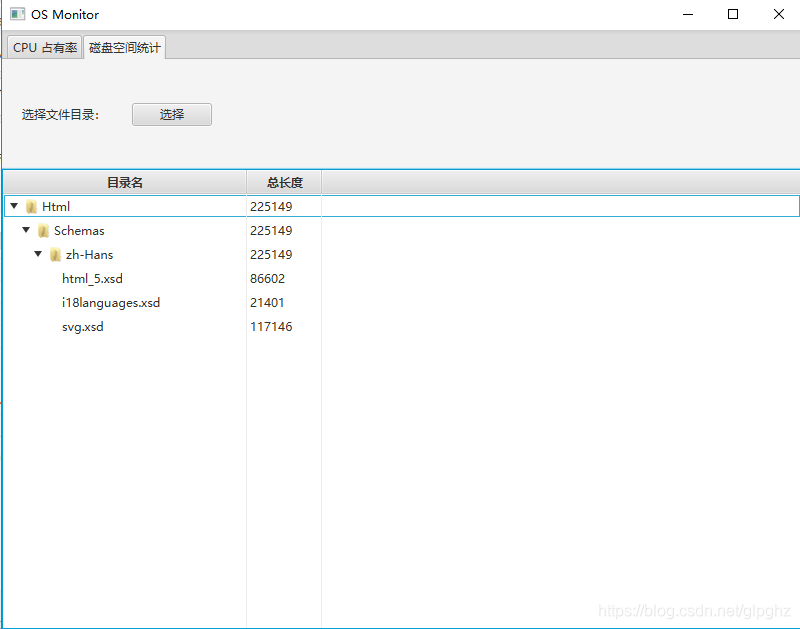The image size is (800, 629).
Task: Click the 选择 button to choose directory
Action: click(x=172, y=114)
